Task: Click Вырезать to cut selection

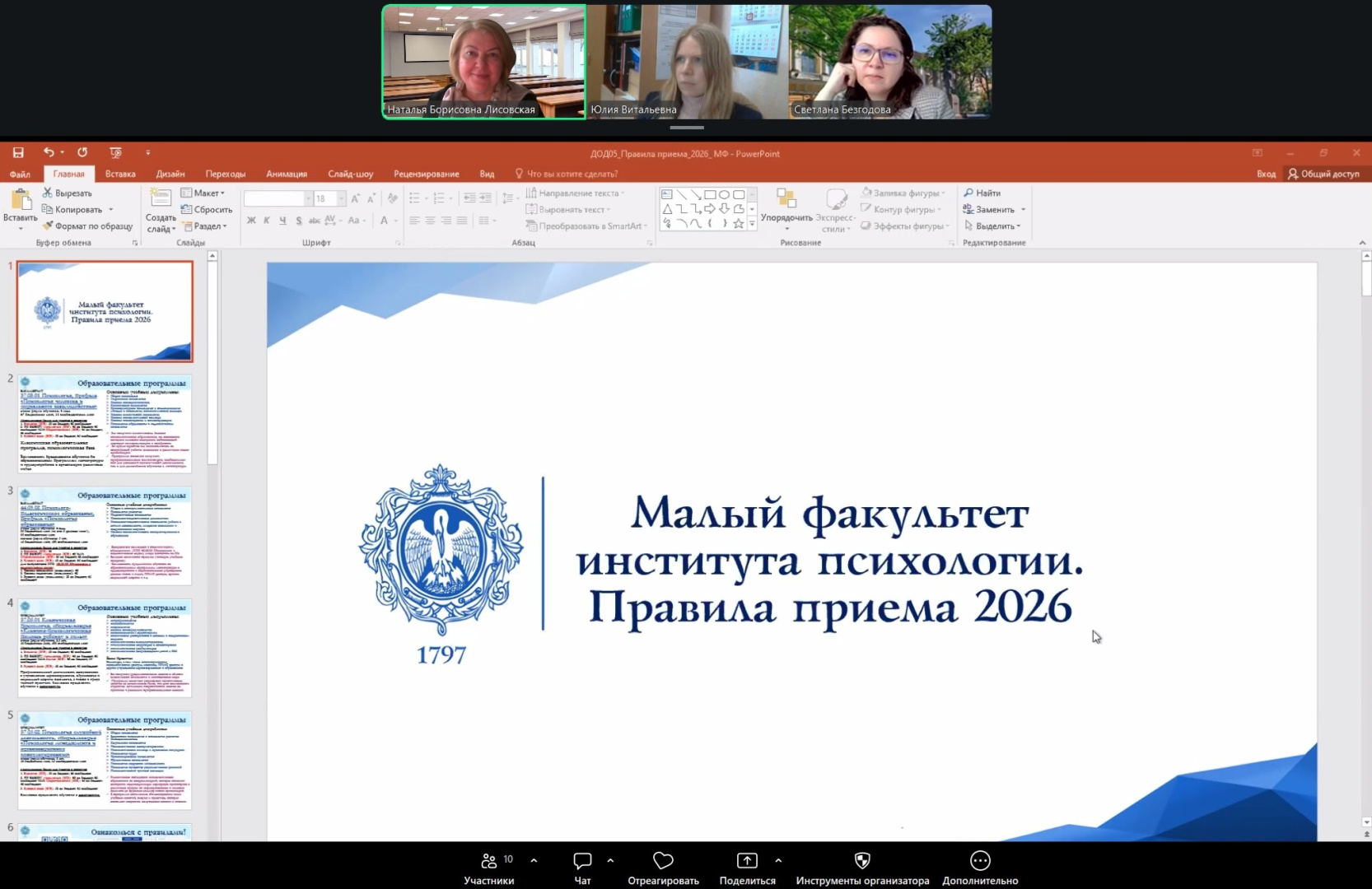Action: click(x=68, y=193)
